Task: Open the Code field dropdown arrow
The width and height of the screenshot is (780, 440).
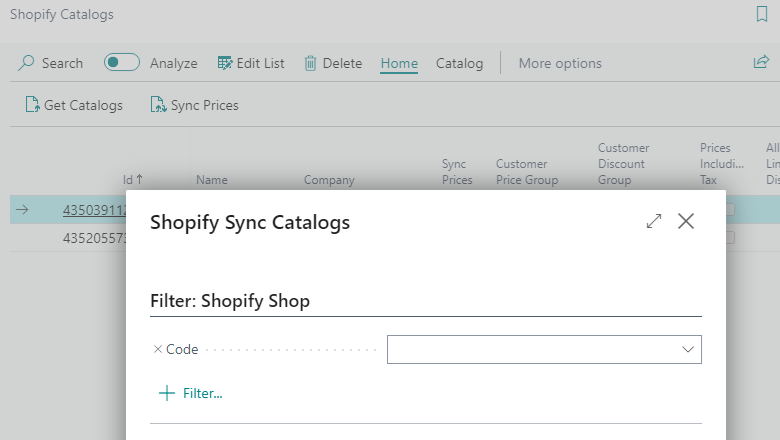Action: 687,349
